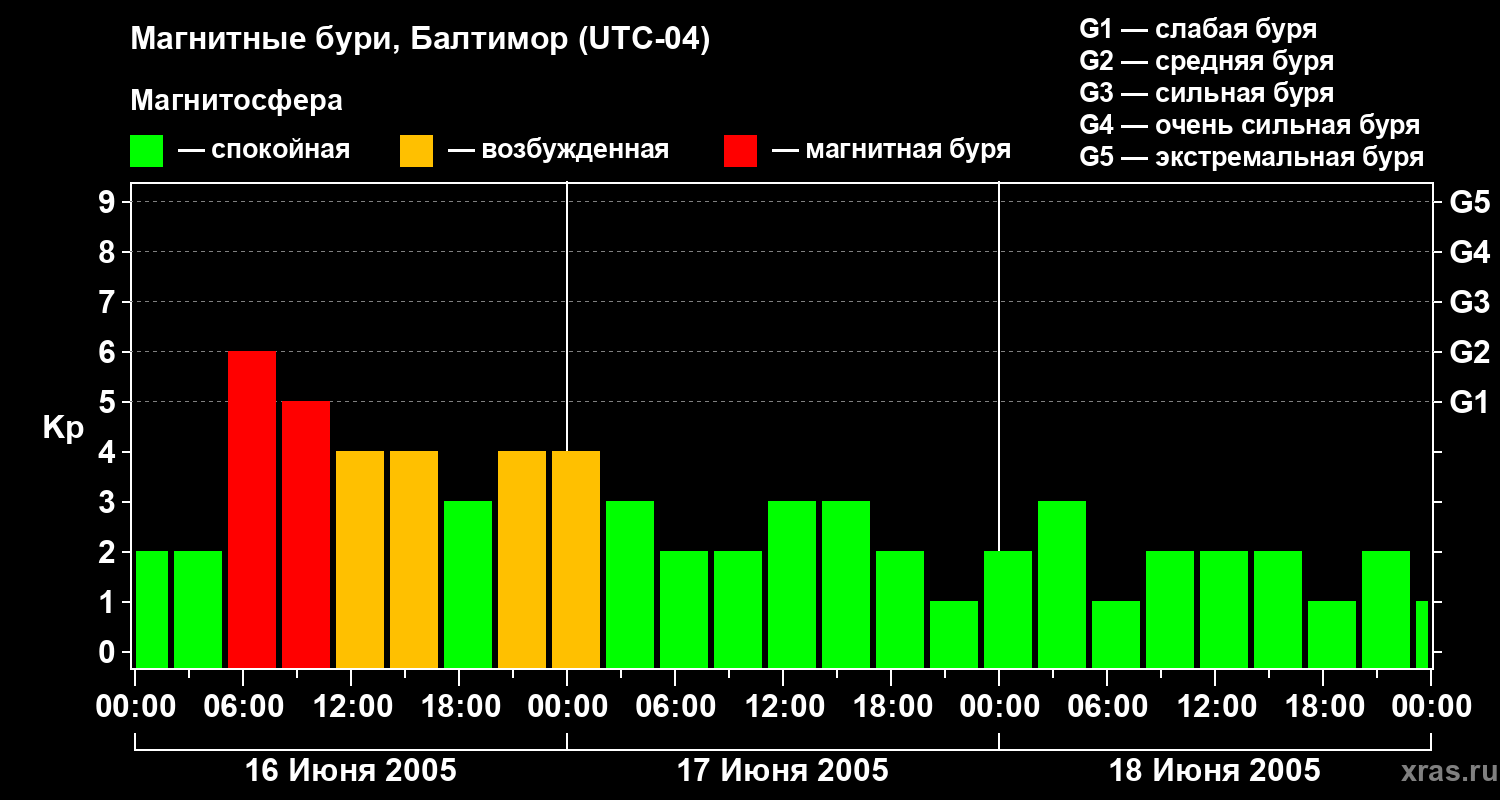Click the orange bar starting at 12:00 on 16 June
1500x800 pixels.
pos(360,559)
